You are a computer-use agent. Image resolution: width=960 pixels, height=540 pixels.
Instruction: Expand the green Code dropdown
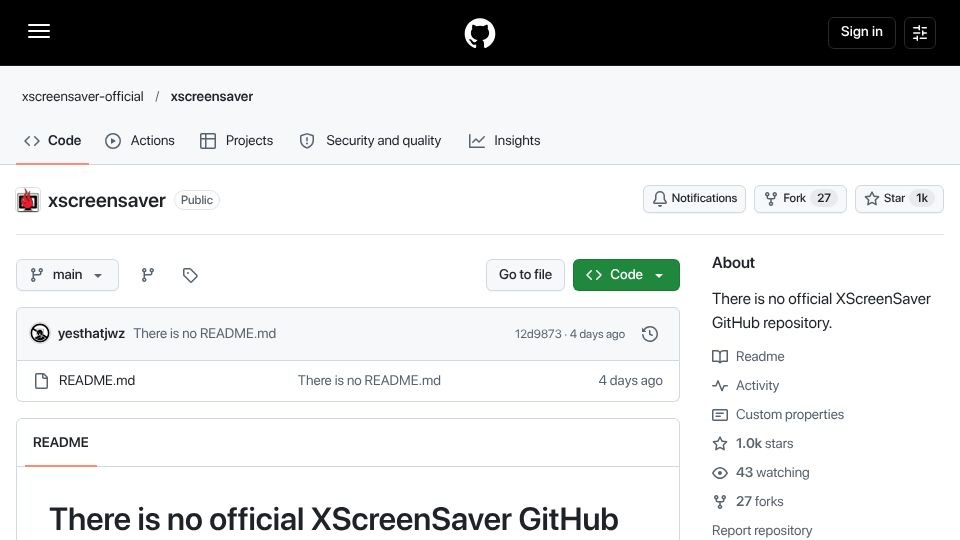pyautogui.click(x=626, y=275)
